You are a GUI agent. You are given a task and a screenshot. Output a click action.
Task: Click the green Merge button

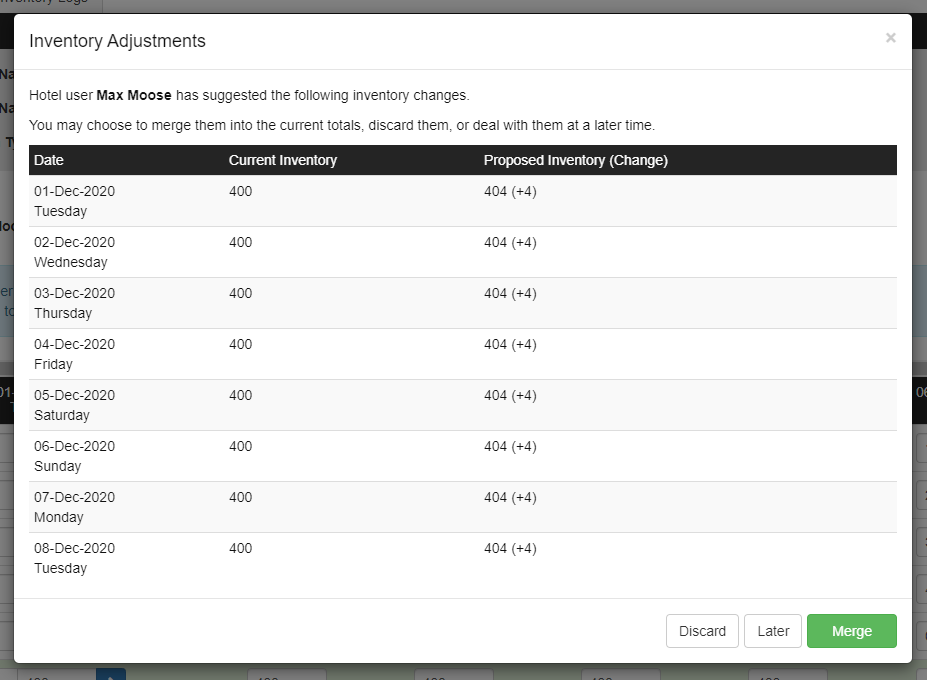(x=851, y=631)
